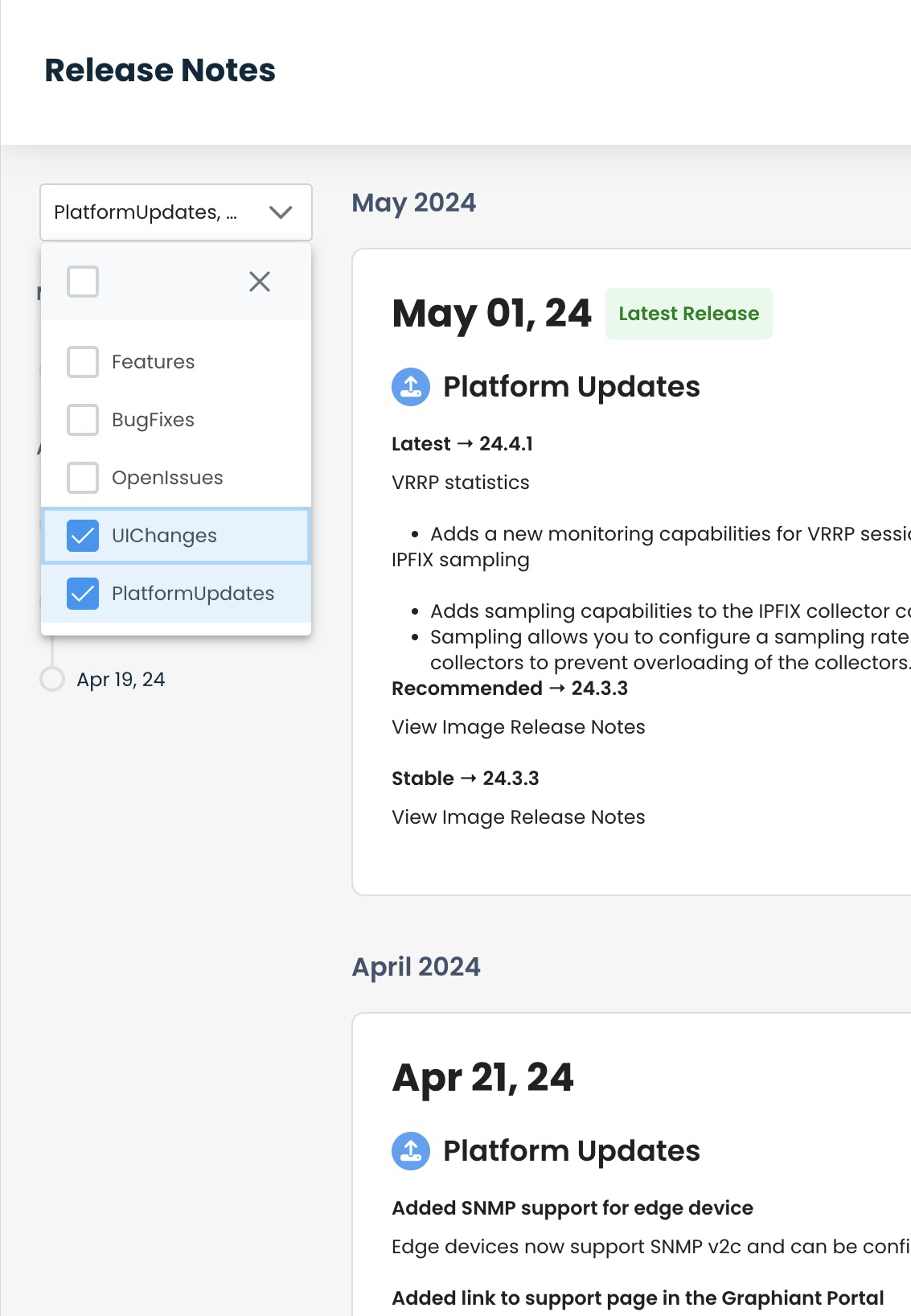Click the Apr 19, 24 timeline date label
911x1316 pixels.
(121, 680)
